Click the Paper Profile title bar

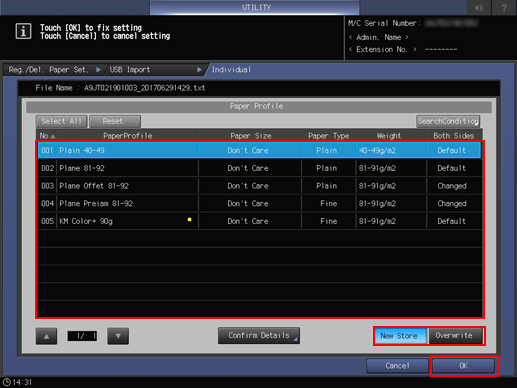coord(259,107)
